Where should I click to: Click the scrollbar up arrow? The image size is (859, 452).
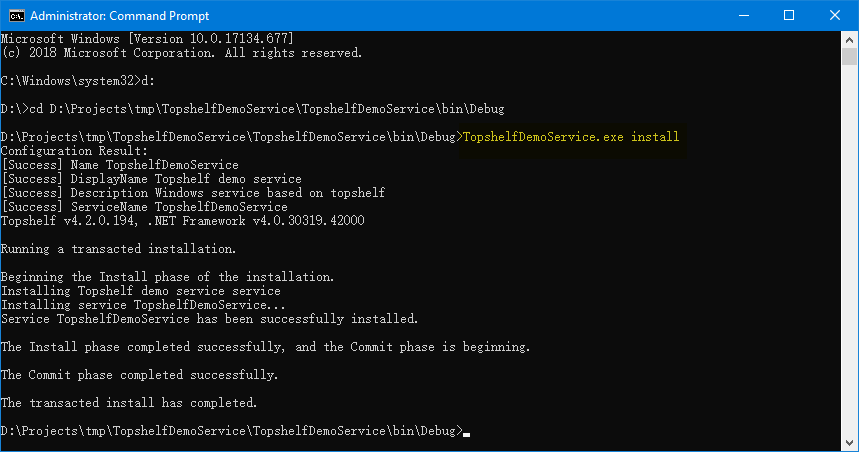click(x=849, y=40)
